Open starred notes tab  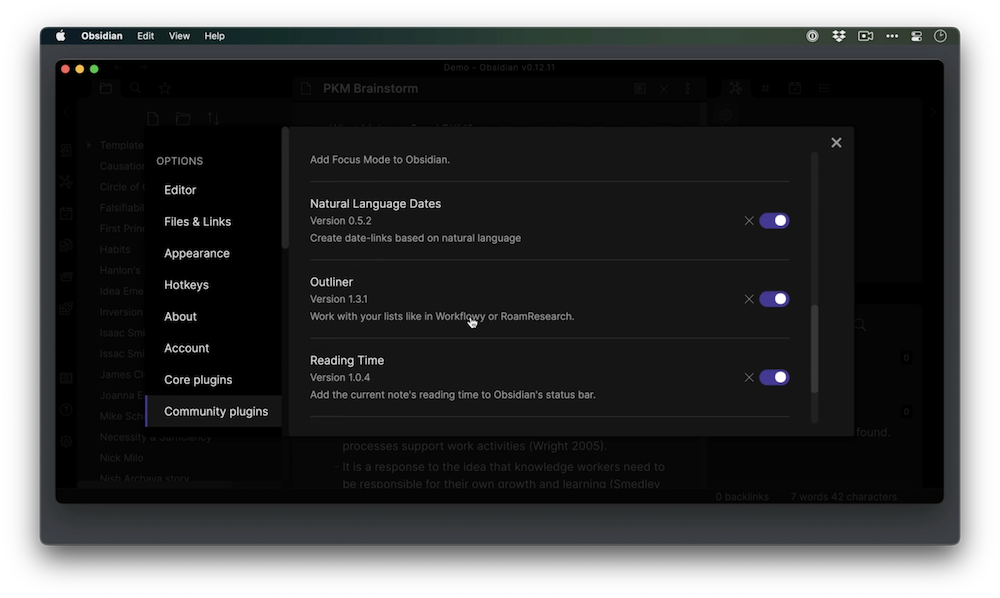pyautogui.click(x=165, y=88)
